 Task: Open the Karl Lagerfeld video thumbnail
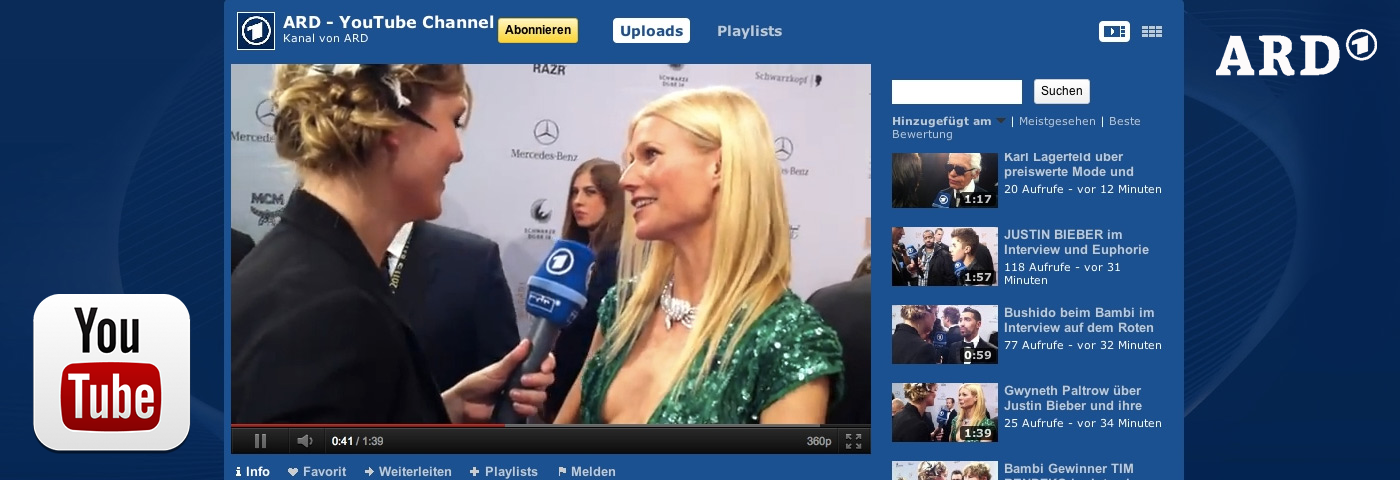945,180
